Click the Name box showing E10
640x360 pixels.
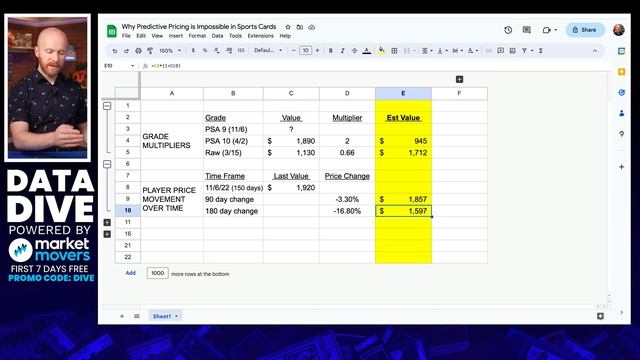(x=119, y=65)
